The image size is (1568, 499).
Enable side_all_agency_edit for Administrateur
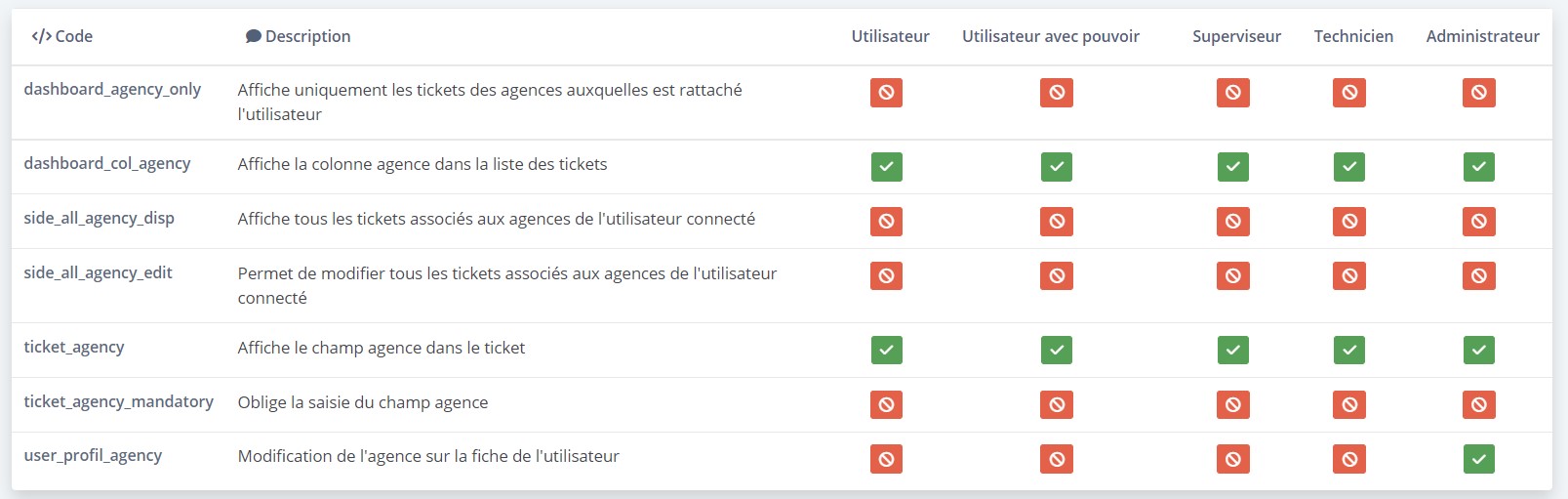[x=1478, y=276]
